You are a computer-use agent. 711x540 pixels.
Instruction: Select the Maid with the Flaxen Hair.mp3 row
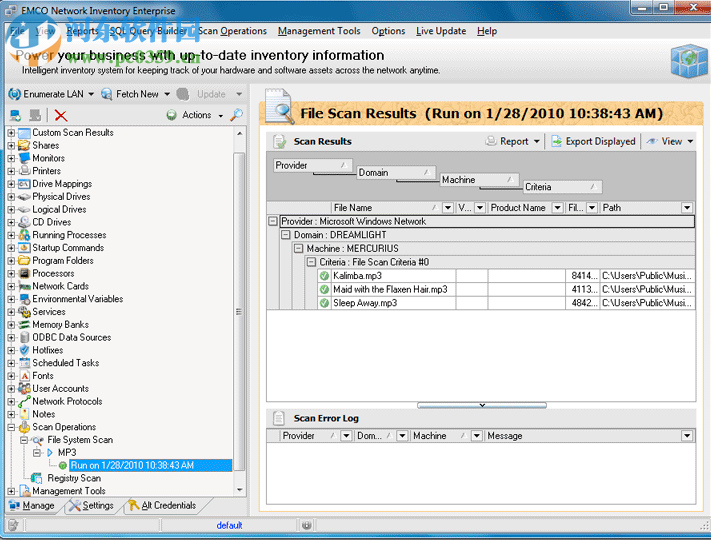click(x=506, y=289)
